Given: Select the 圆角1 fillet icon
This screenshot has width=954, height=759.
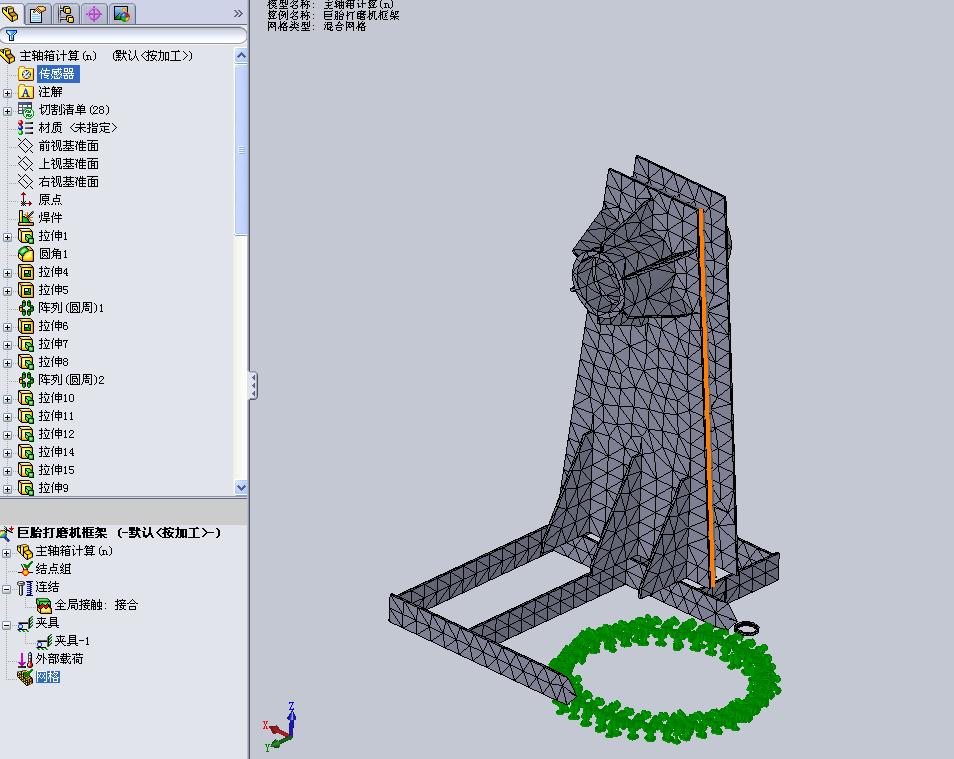Looking at the screenshot, I should click(26, 253).
